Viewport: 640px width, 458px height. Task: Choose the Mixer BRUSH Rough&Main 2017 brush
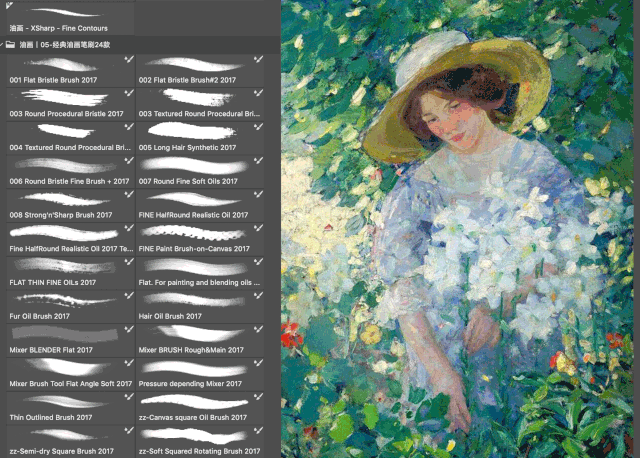click(x=200, y=340)
